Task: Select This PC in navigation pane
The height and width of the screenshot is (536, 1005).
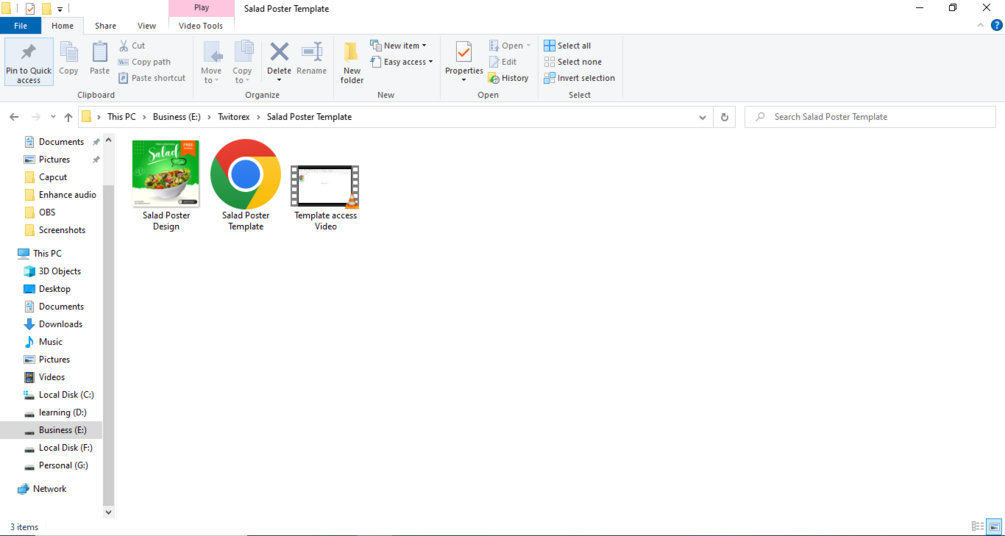Action: click(x=47, y=253)
